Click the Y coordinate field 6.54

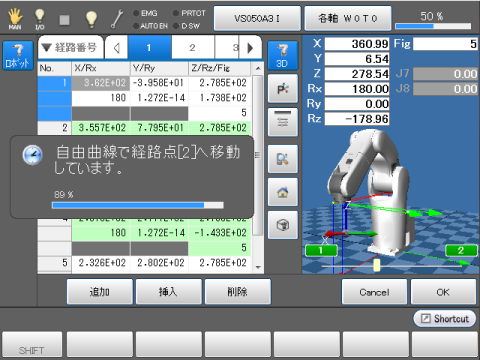357,59
